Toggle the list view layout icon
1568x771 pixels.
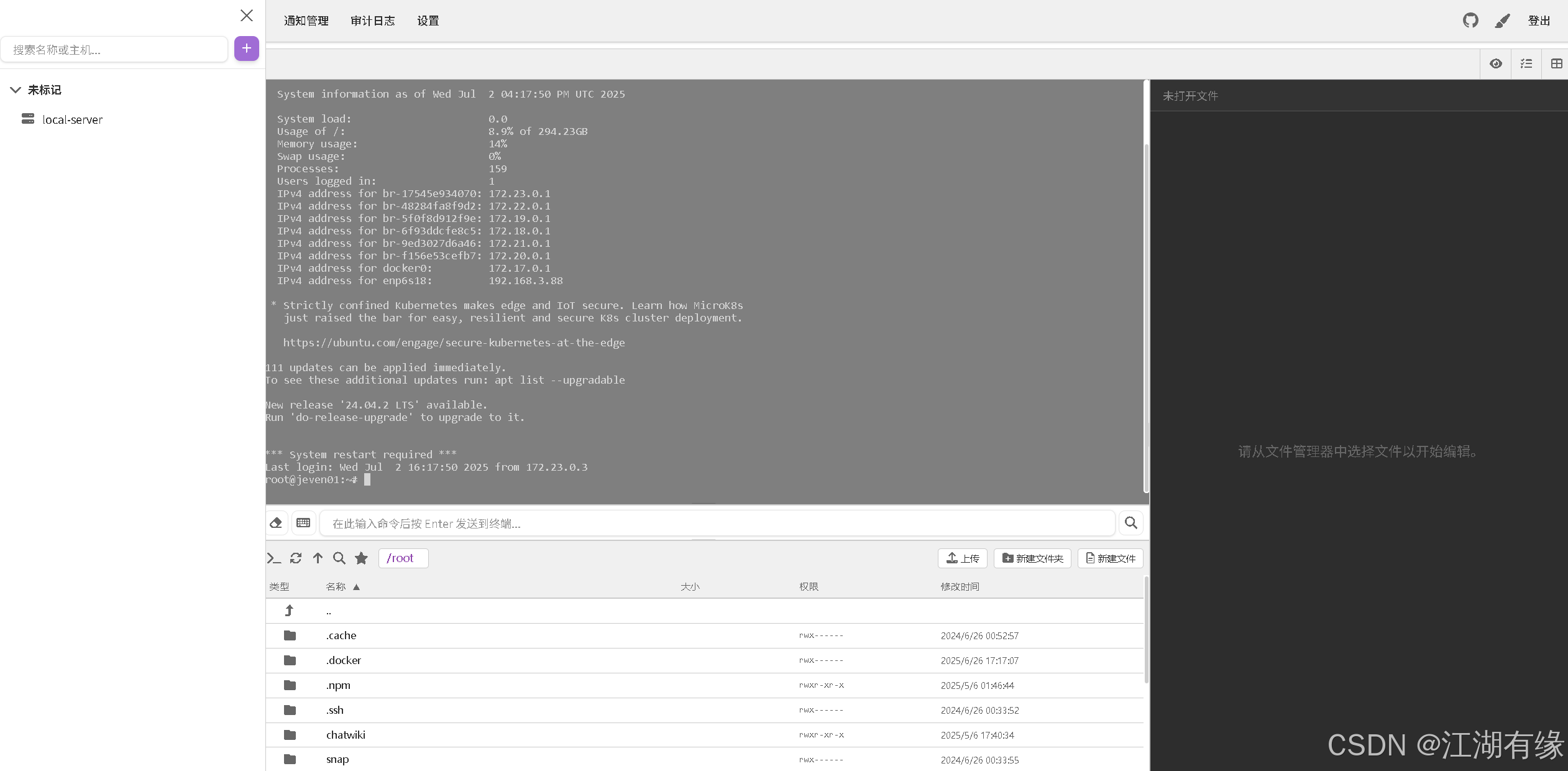click(x=1526, y=63)
